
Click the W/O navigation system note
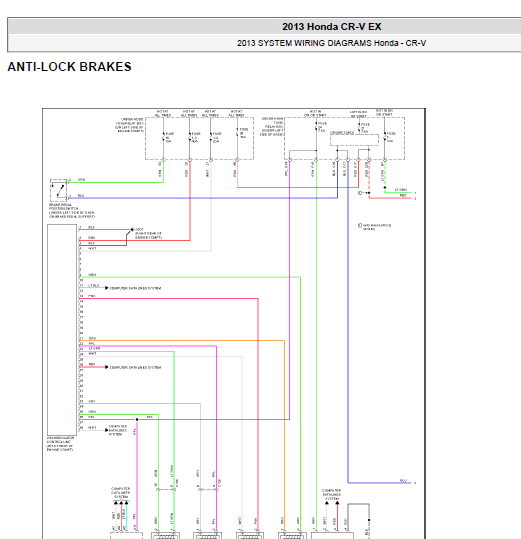tap(375, 227)
